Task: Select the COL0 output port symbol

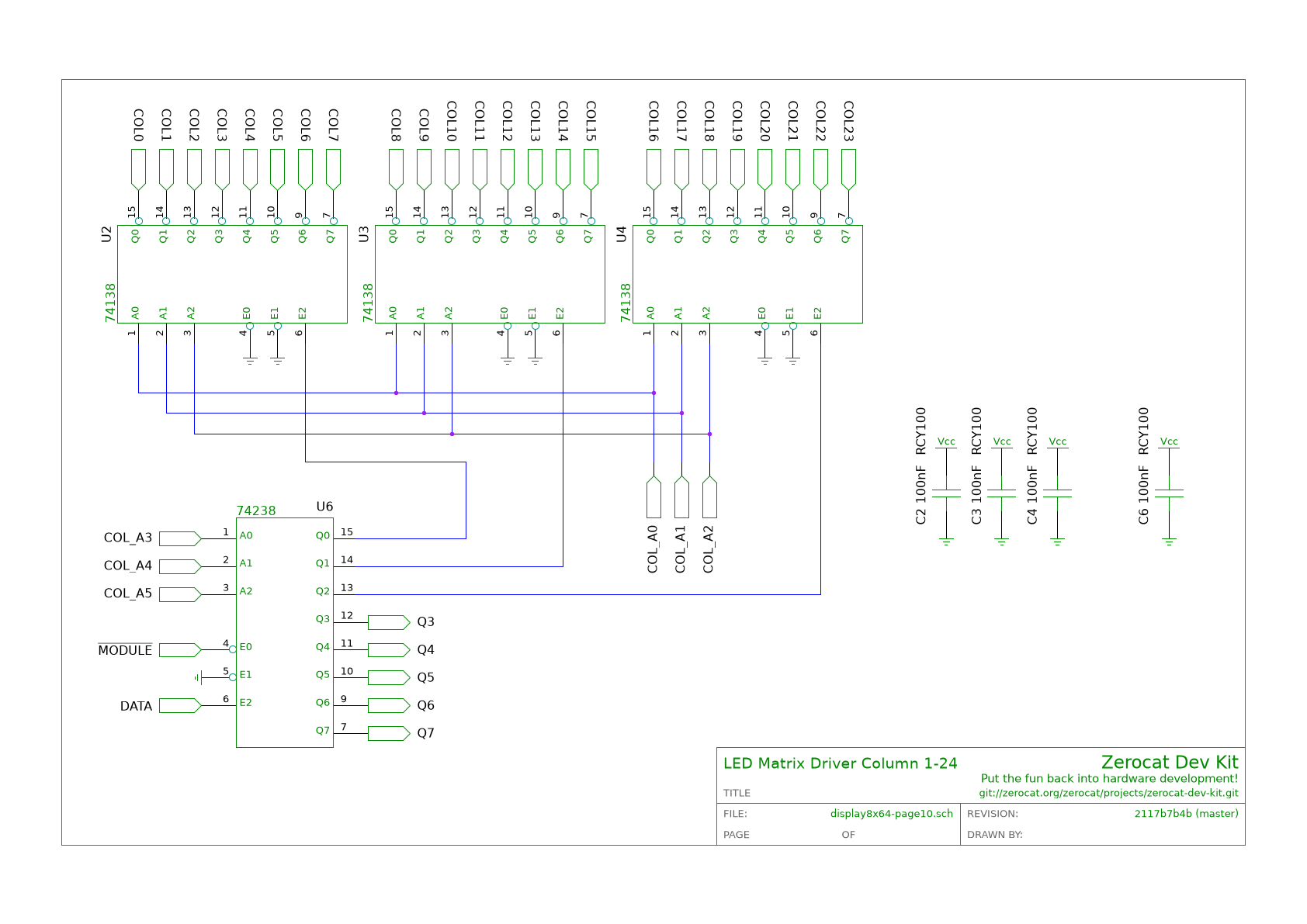Action: coord(138,169)
